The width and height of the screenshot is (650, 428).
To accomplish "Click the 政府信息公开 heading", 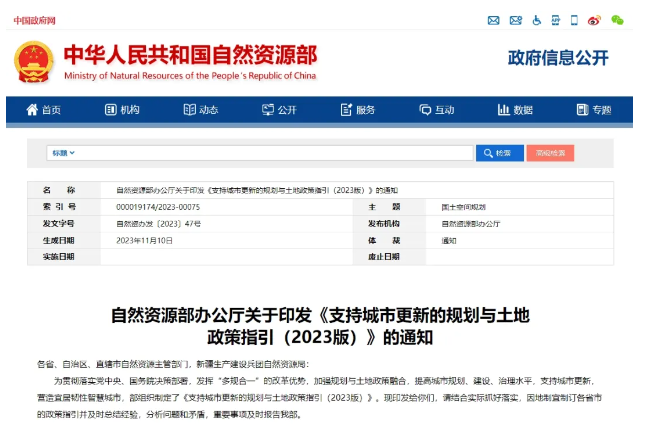I will [558, 58].
